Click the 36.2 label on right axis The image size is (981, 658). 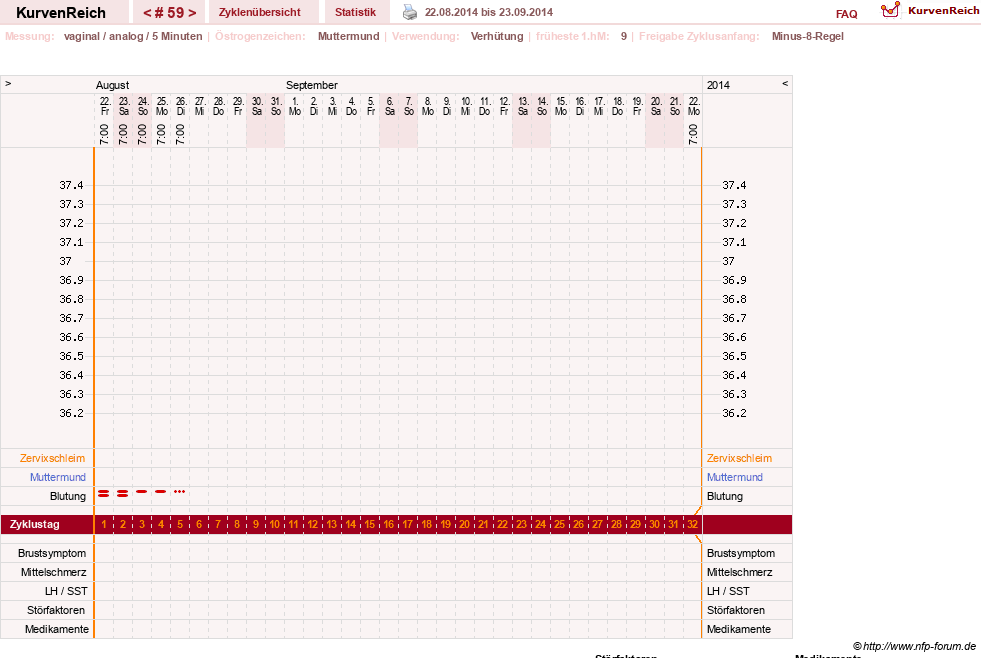734,413
